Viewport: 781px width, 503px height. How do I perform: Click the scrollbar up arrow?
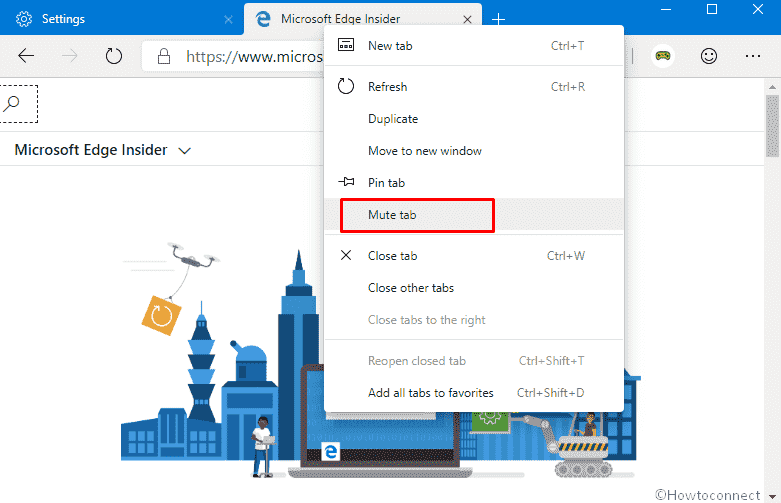tap(772, 87)
